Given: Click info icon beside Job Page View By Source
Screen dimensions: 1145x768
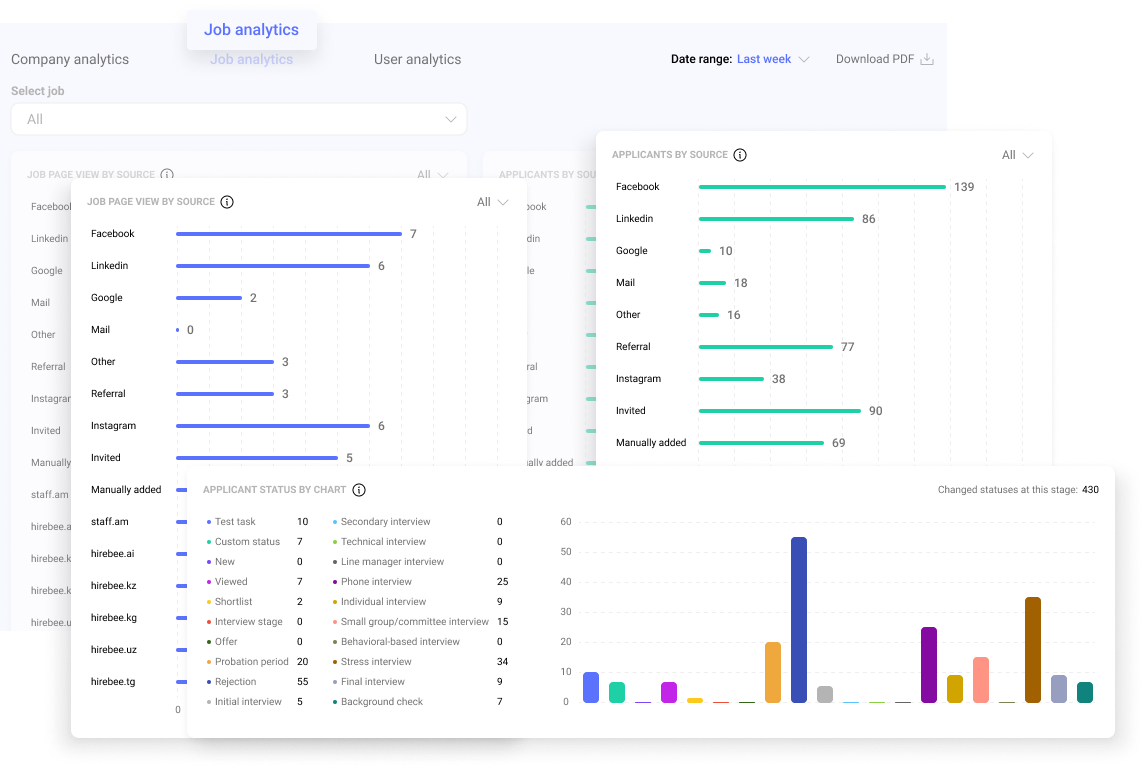Looking at the screenshot, I should pyautogui.click(x=227, y=202).
